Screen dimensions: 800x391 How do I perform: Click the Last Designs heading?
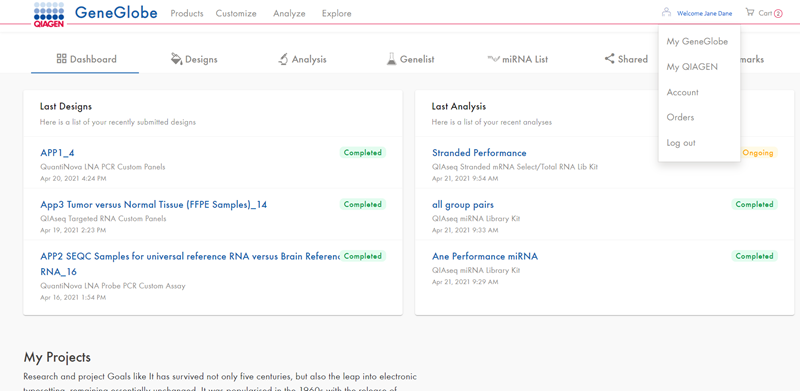pos(66,107)
